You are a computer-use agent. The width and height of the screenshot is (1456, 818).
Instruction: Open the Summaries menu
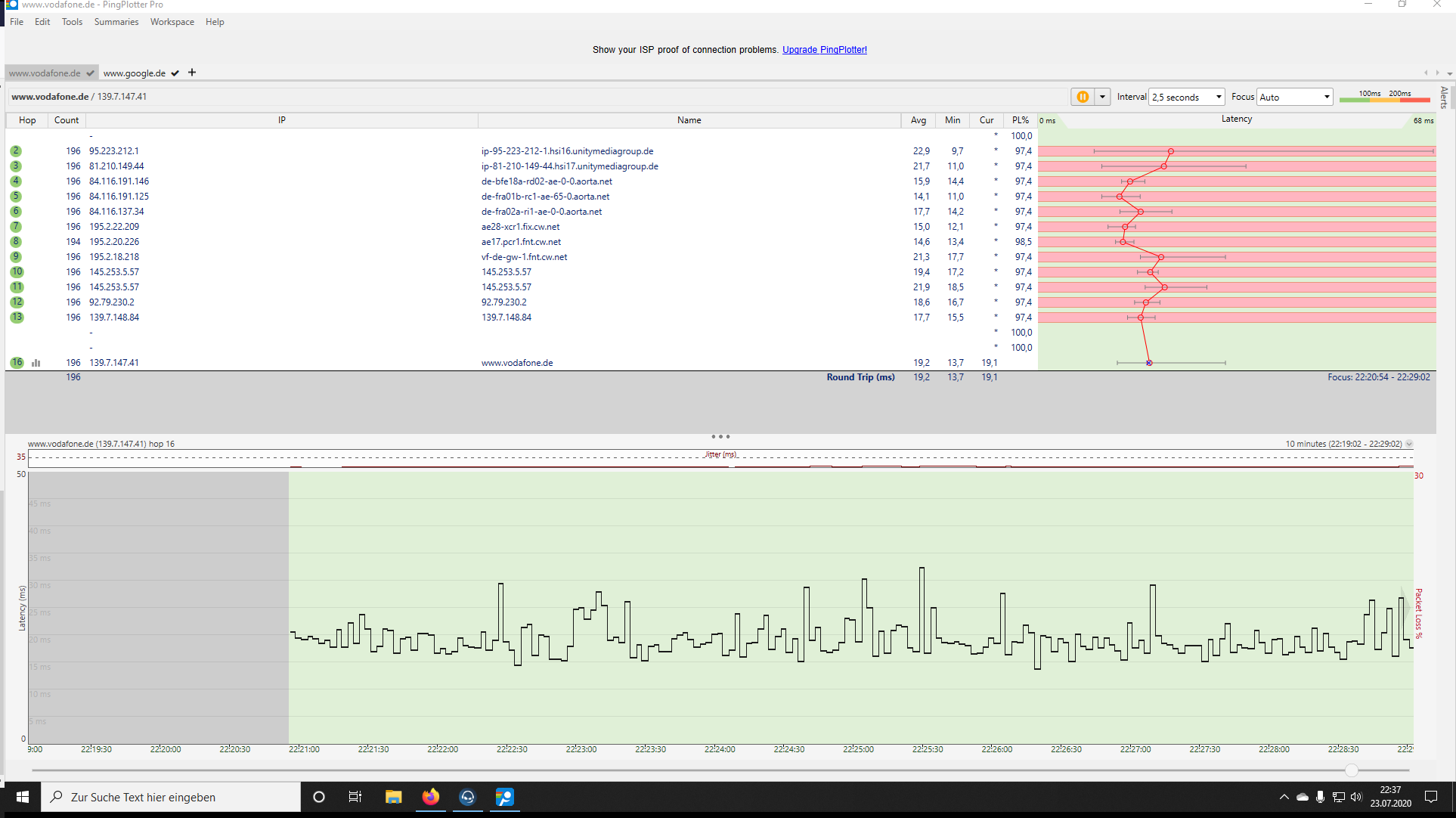click(x=116, y=22)
